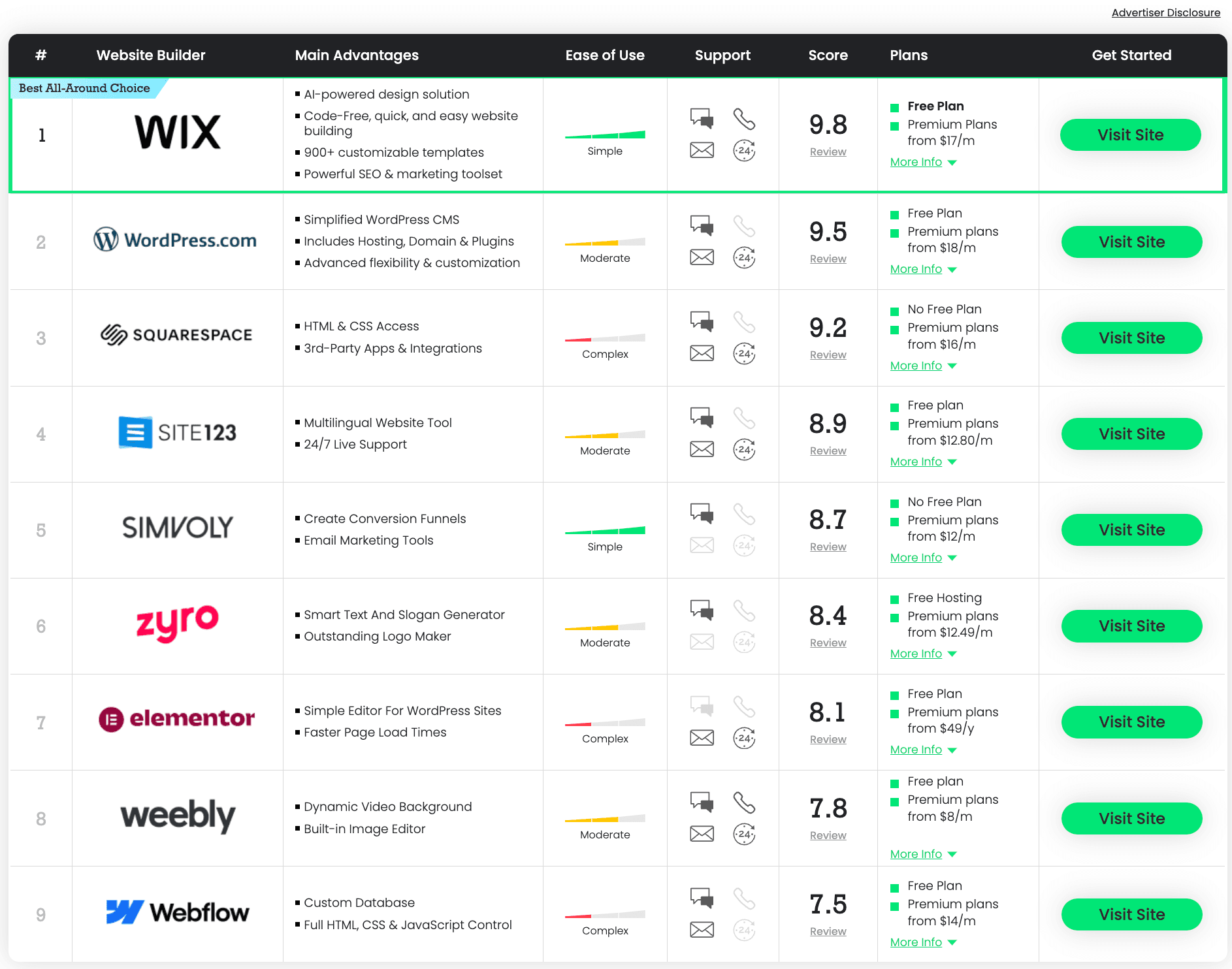Image resolution: width=1232 pixels, height=969 pixels.
Task: Click the Wix logo
Action: click(178, 132)
